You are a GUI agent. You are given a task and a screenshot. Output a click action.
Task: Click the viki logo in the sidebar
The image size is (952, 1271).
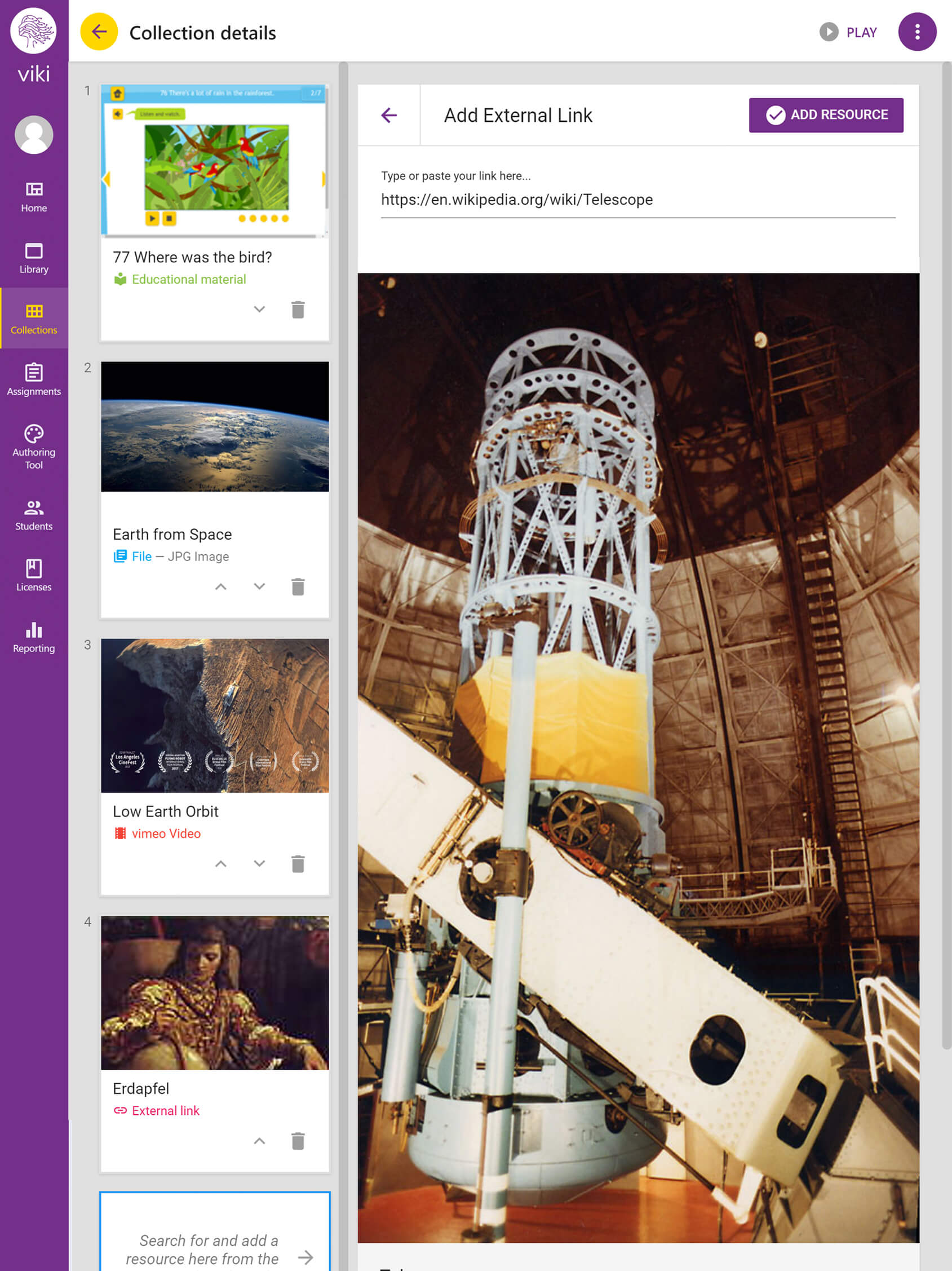click(x=34, y=45)
